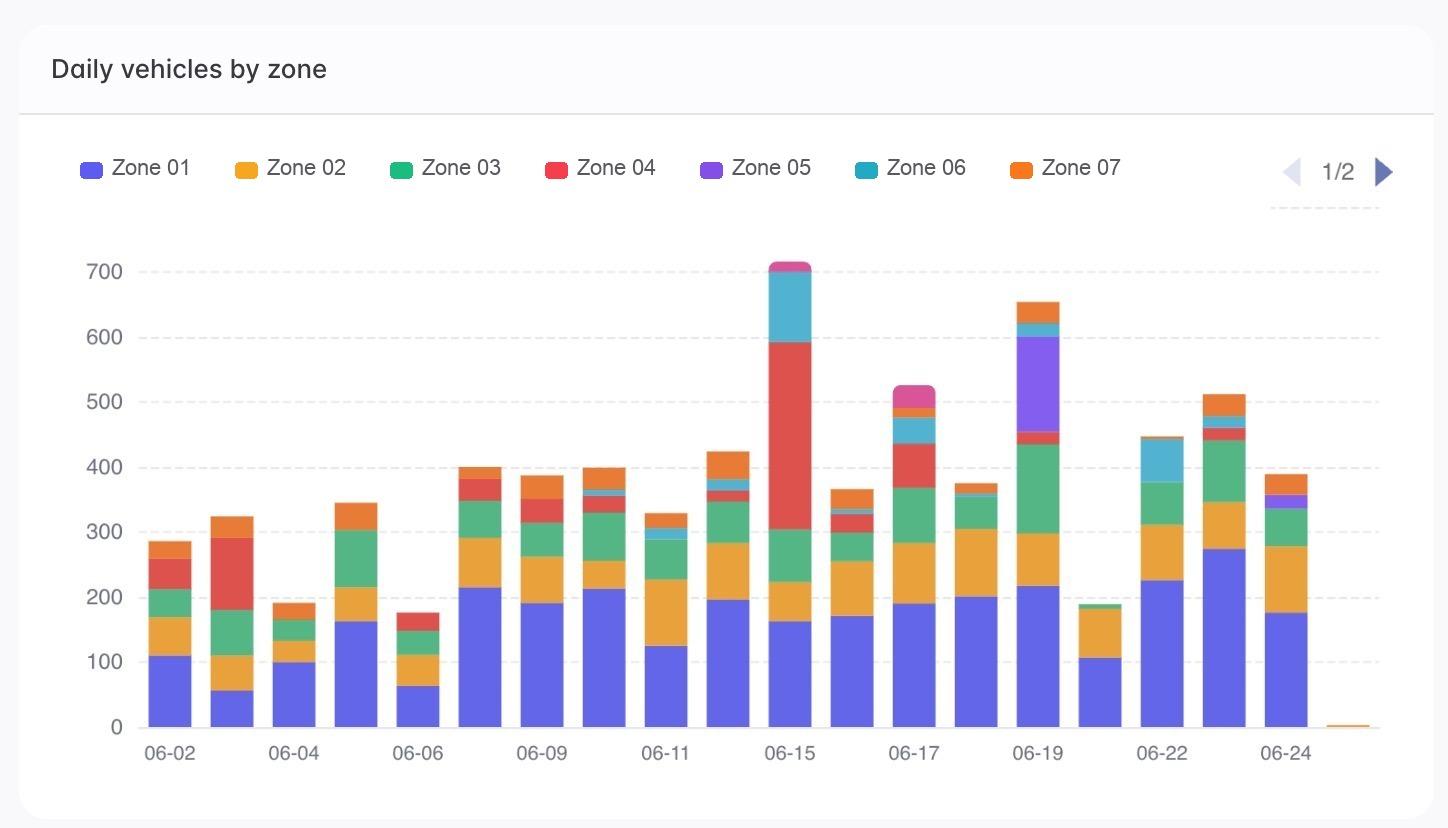Select the tall red Zone 04 segment on 06-15
Screen dimensions: 1448x828
click(790, 436)
